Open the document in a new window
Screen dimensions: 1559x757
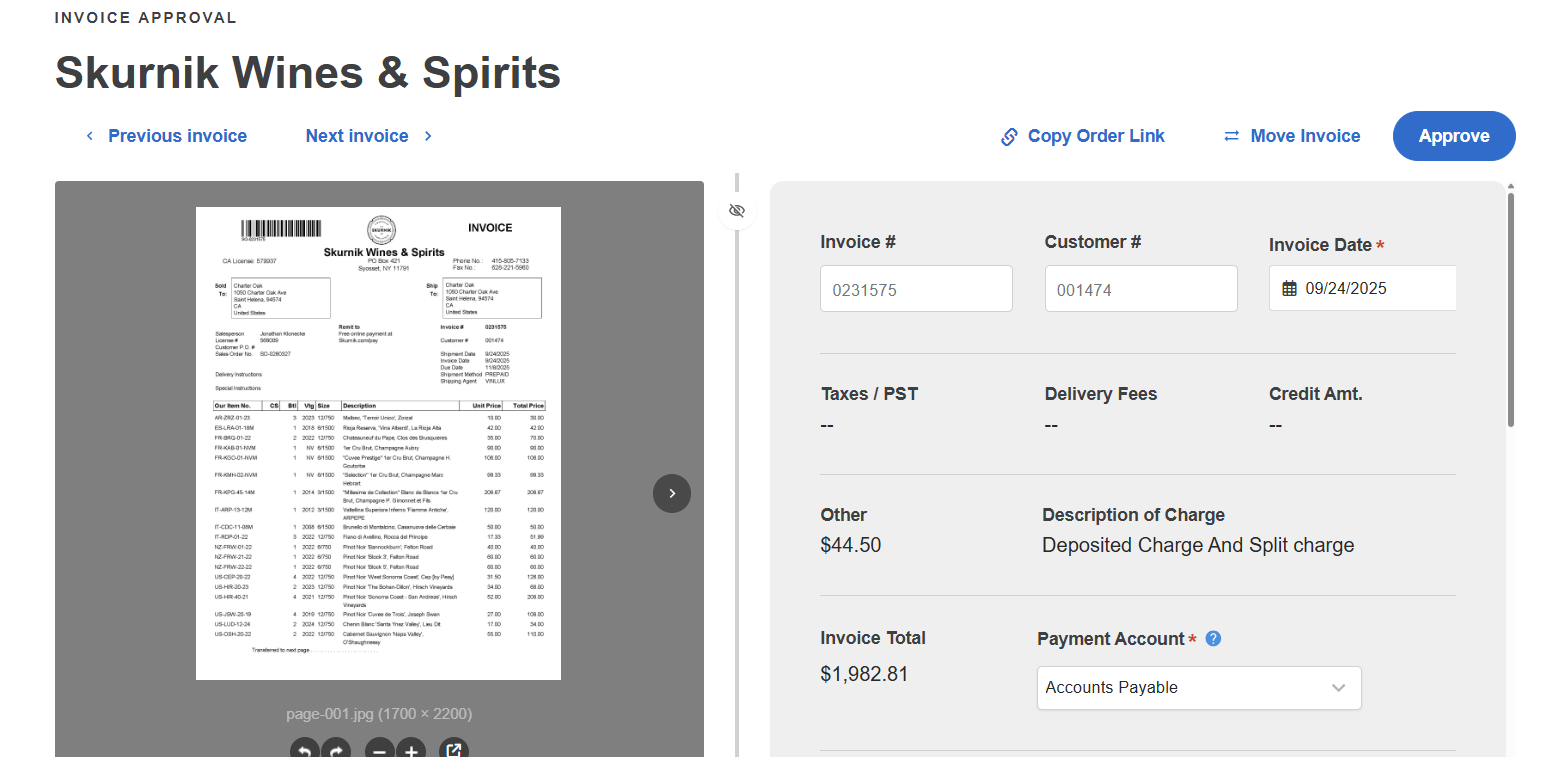[x=454, y=751]
